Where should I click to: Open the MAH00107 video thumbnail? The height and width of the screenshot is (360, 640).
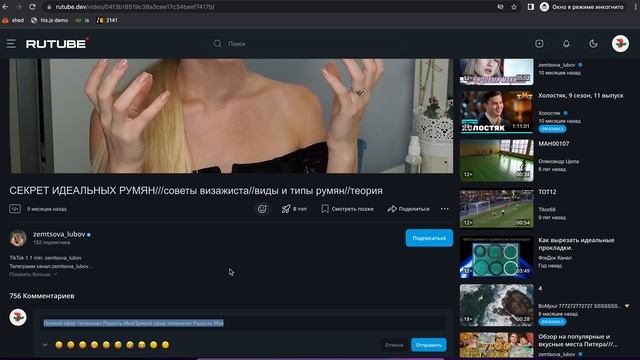496,160
